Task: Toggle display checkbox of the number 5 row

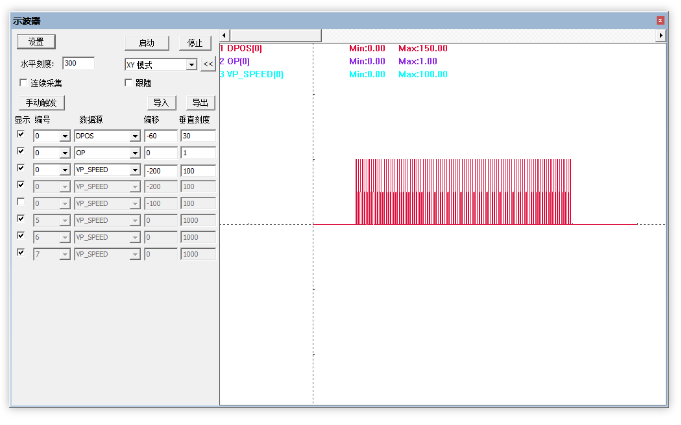Action: 20,219
